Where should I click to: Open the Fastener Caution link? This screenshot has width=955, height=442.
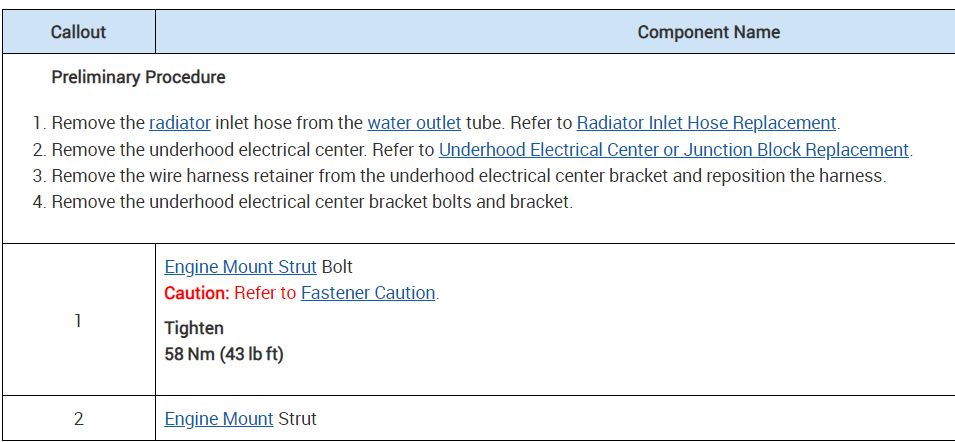pyautogui.click(x=368, y=293)
